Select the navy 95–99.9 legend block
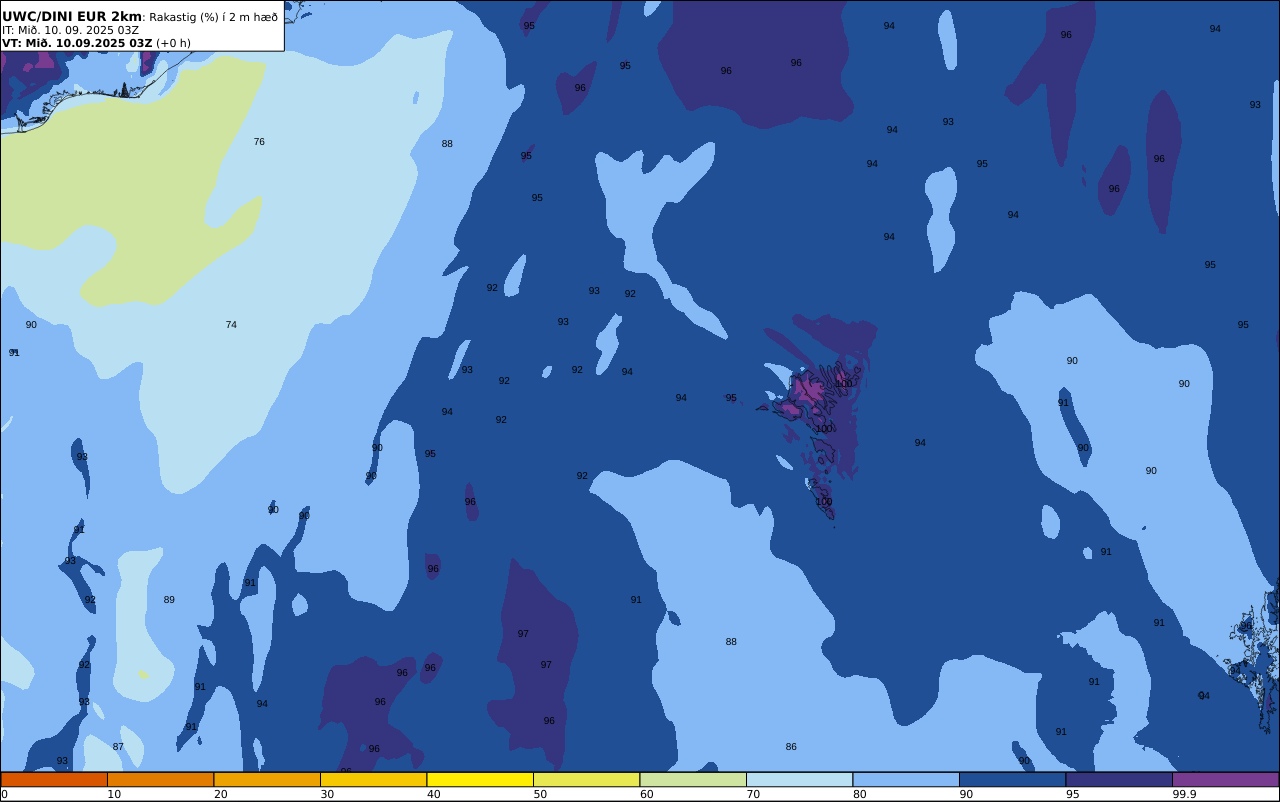The image size is (1280, 802). (1119, 779)
